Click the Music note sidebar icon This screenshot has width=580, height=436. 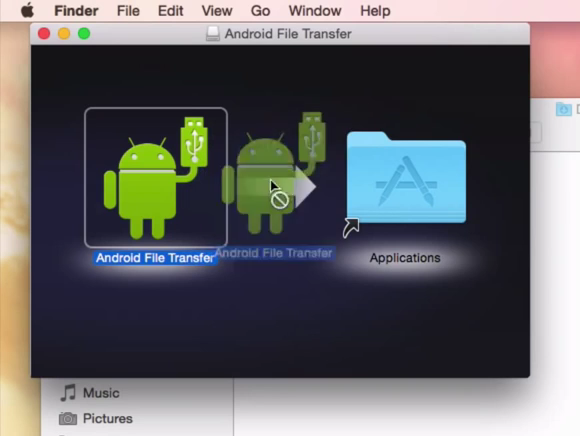tap(68, 393)
